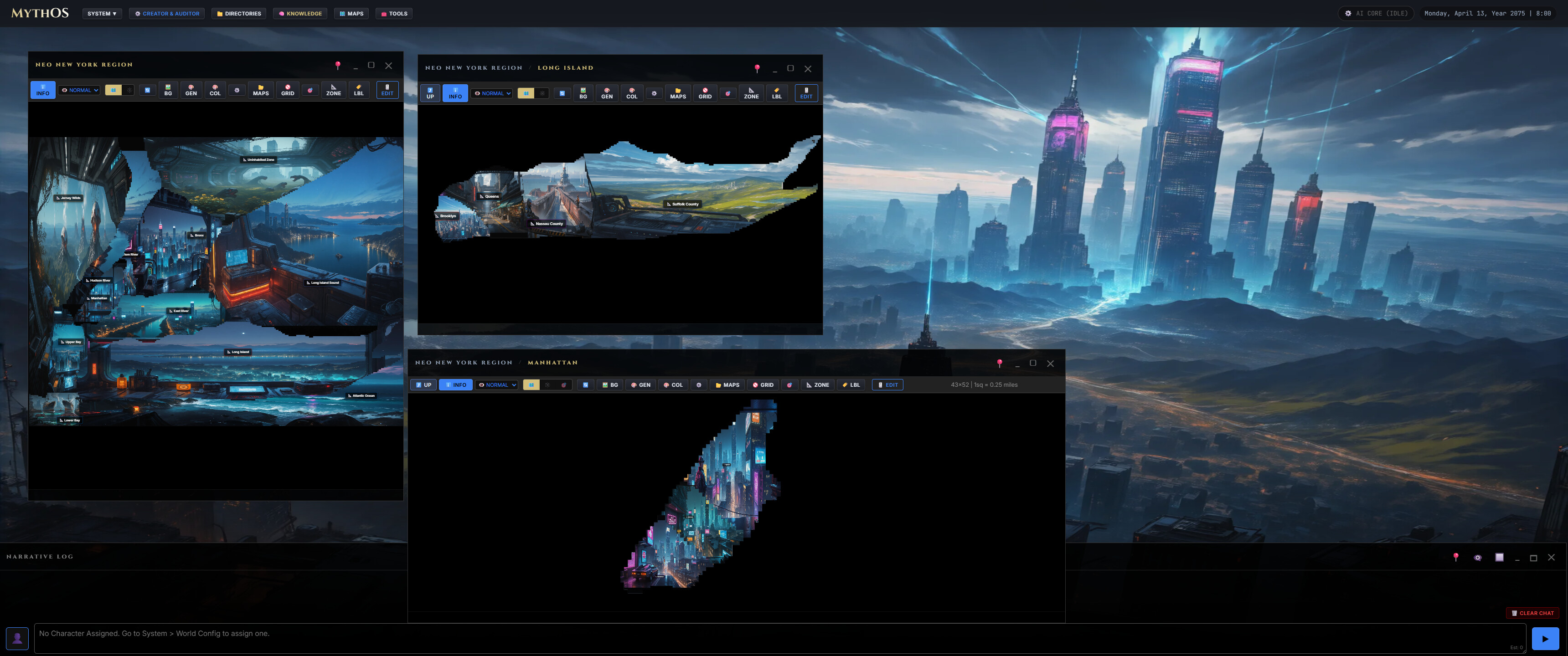
Task: Toggle INFO in Manhattan window
Action: click(455, 384)
